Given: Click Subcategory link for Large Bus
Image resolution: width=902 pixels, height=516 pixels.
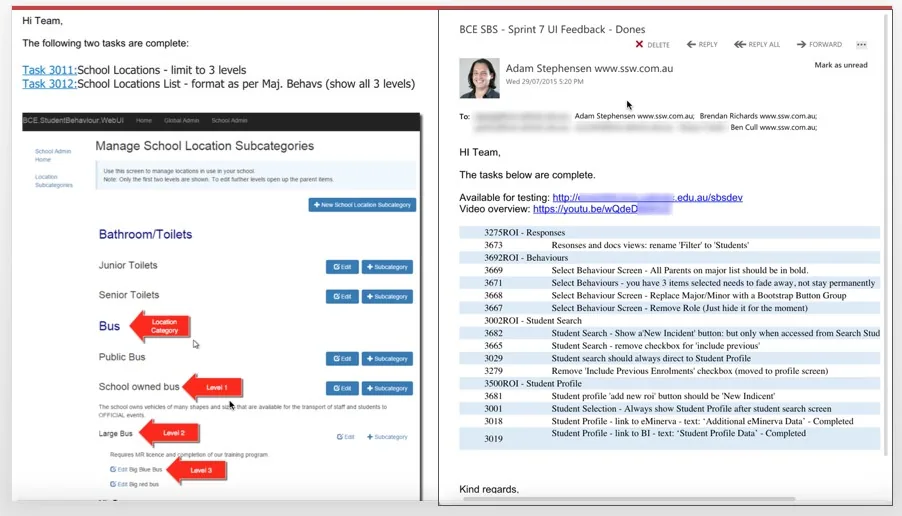Looking at the screenshot, I should point(387,437).
